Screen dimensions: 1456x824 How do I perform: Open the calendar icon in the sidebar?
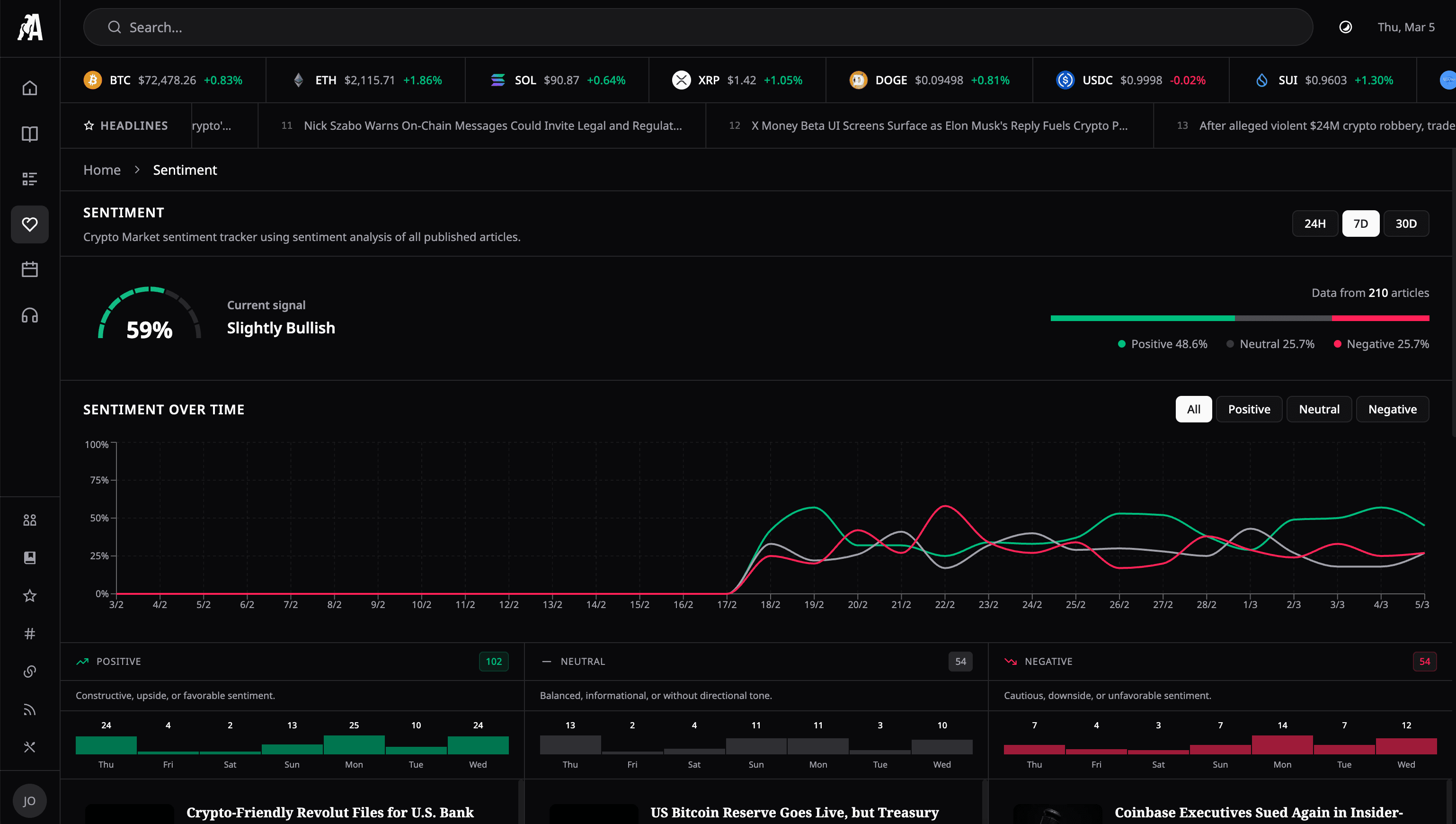(x=29, y=269)
